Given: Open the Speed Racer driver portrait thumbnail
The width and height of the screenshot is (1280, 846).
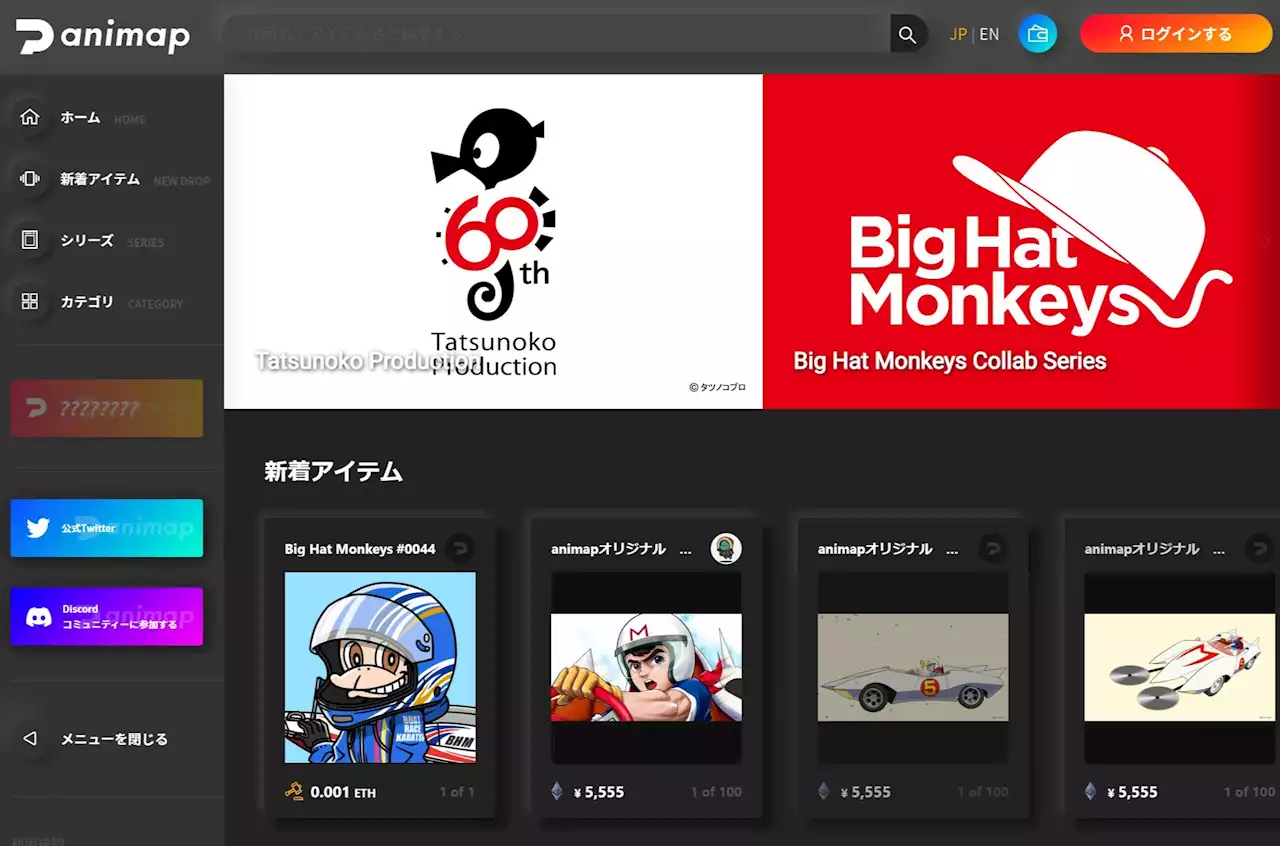Looking at the screenshot, I should (x=646, y=667).
